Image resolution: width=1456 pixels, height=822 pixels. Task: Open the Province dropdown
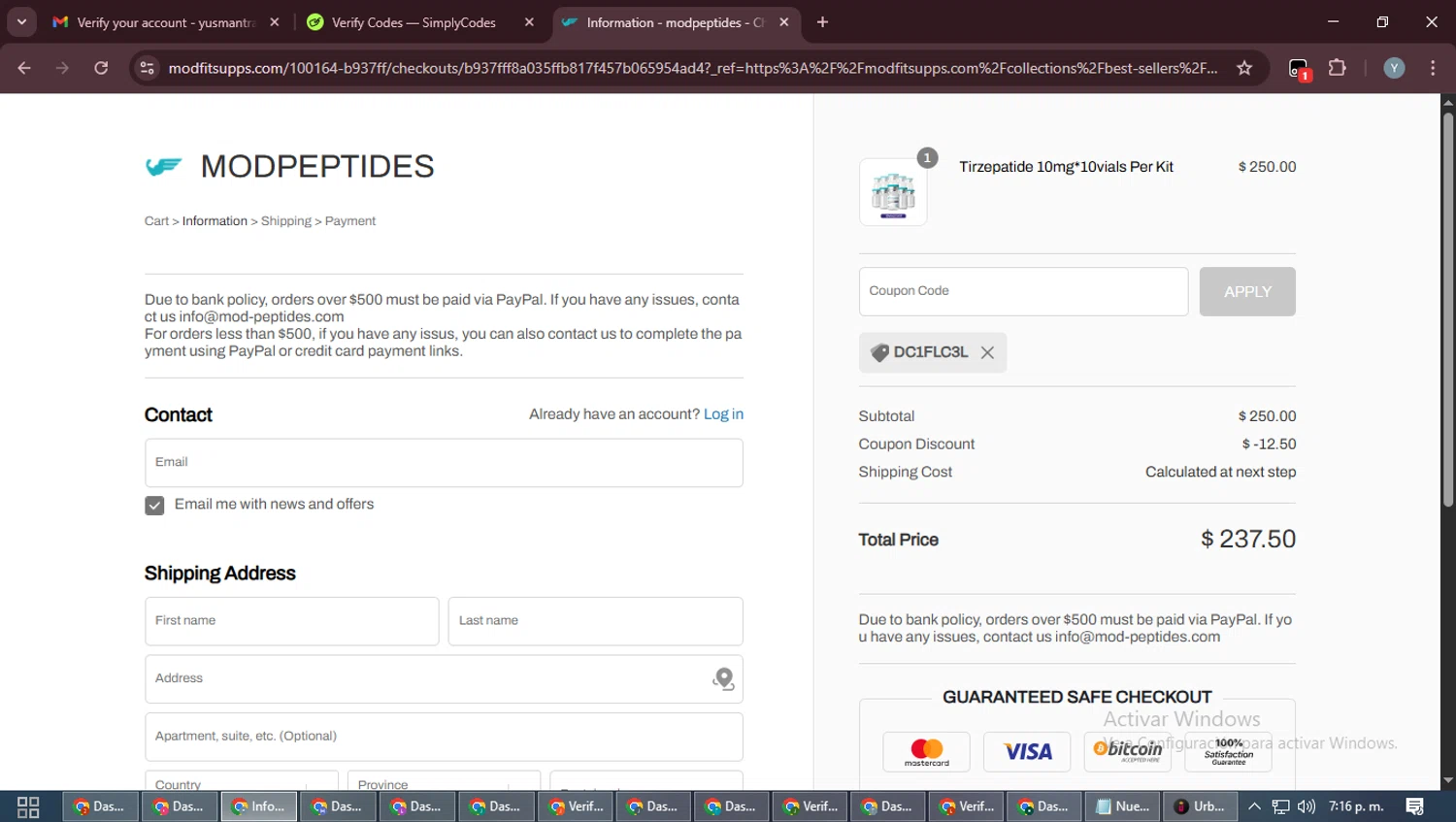pyautogui.click(x=444, y=781)
